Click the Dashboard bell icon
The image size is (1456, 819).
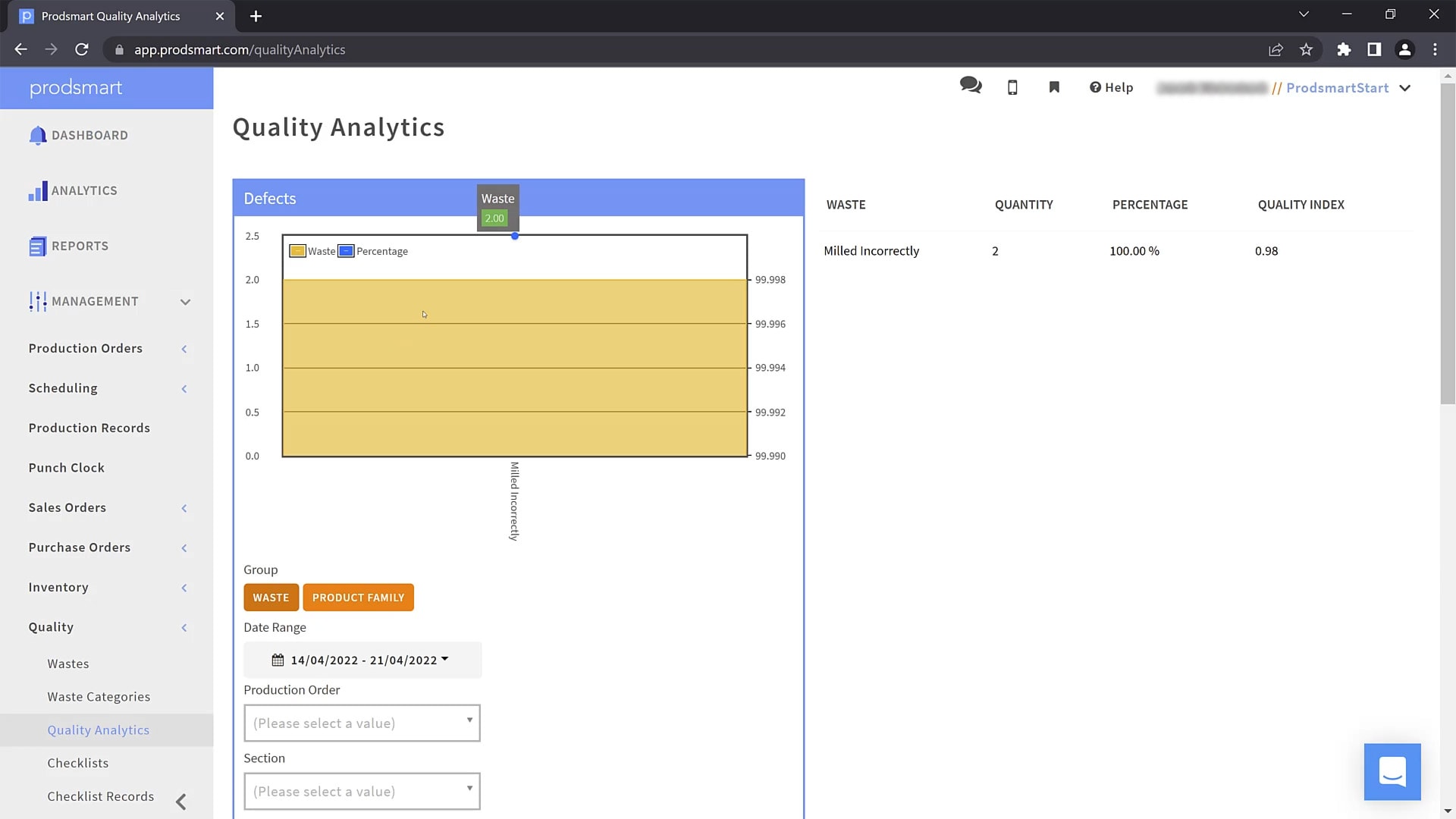[37, 136]
